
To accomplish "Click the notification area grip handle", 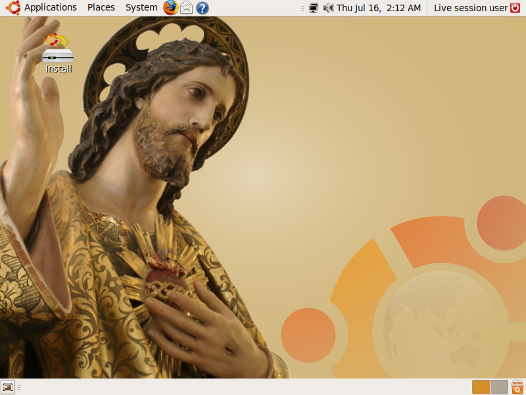I will [x=302, y=8].
